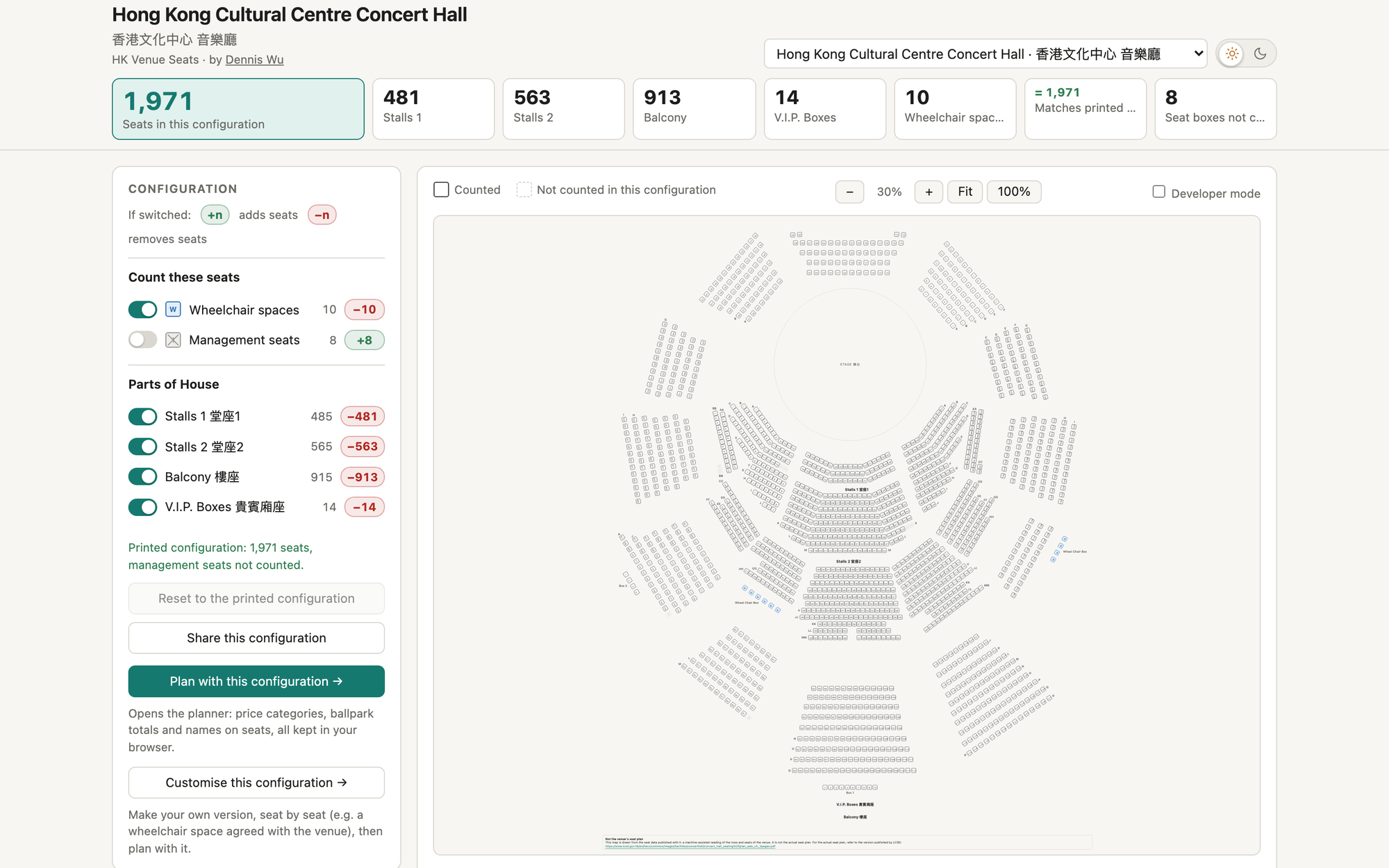Screen dimensions: 1389x868
Task: Turn off Balcony toggle
Action: (142, 476)
